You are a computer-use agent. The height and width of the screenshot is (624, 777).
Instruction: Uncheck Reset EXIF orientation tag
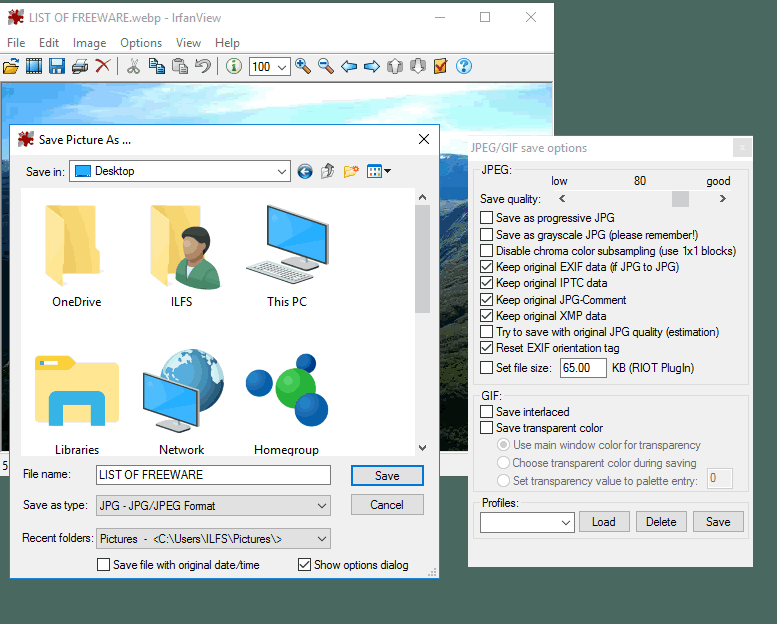[x=487, y=348]
